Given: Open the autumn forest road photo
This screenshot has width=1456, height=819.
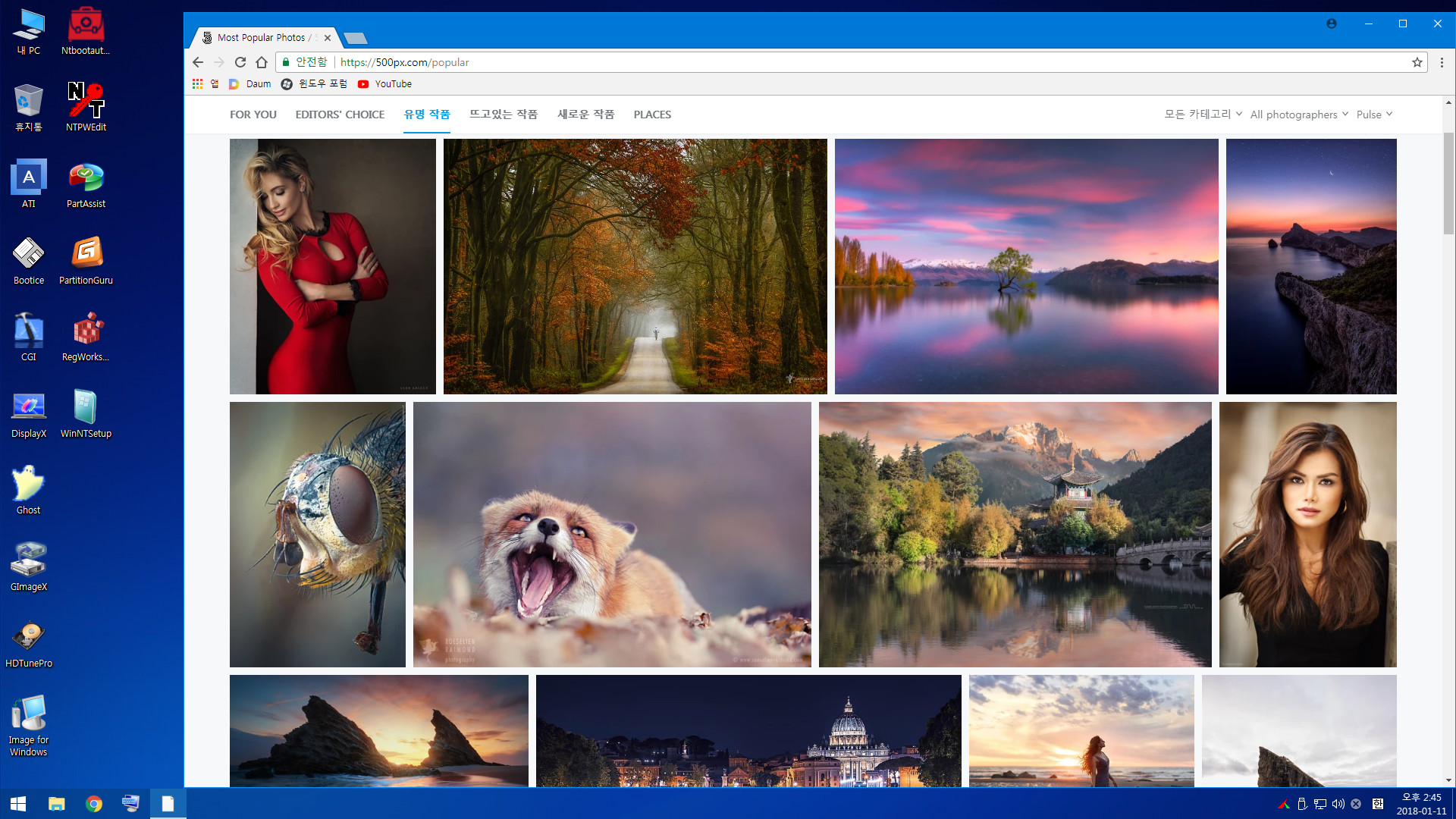Looking at the screenshot, I should pyautogui.click(x=635, y=266).
